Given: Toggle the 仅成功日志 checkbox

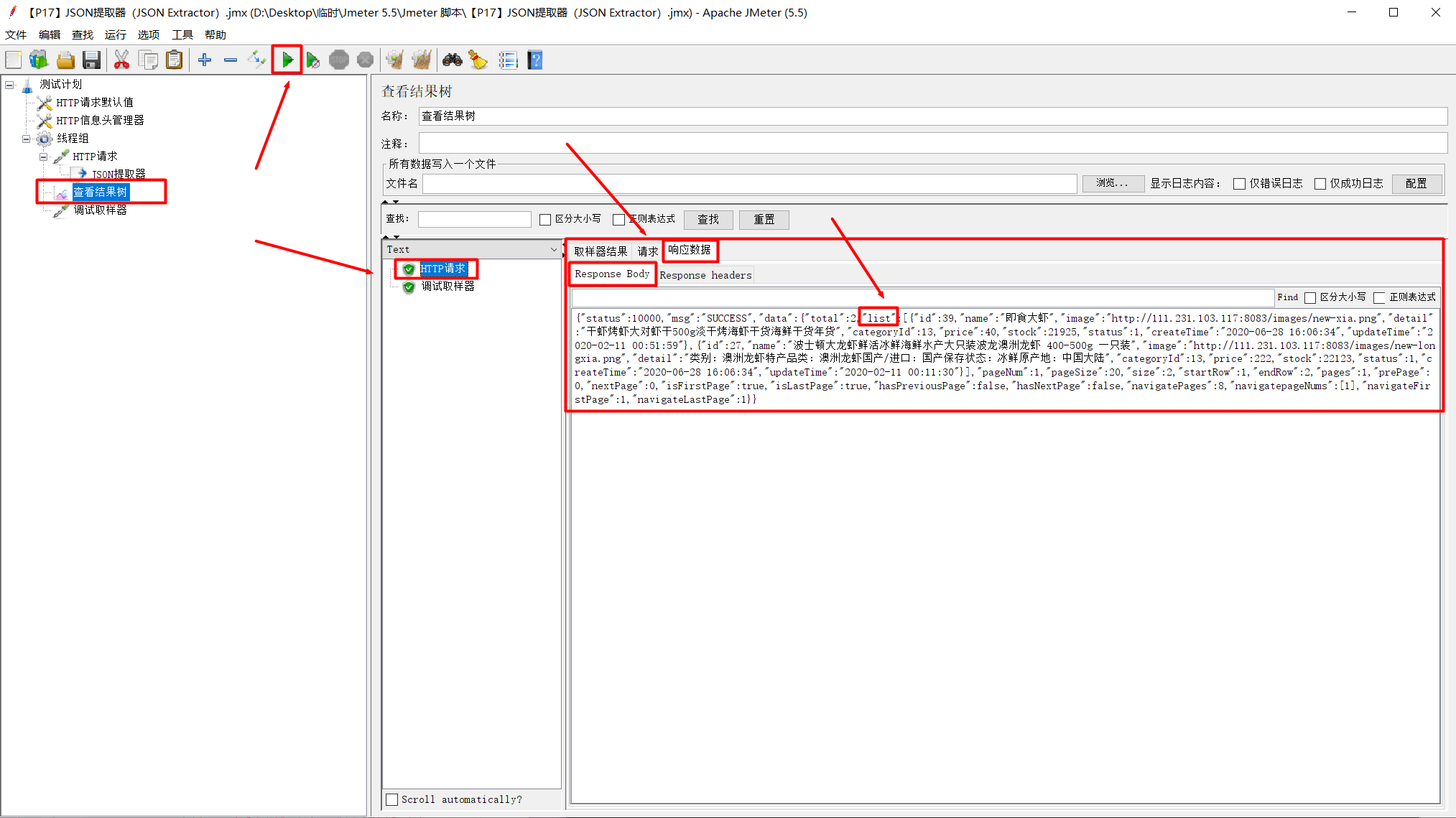Looking at the screenshot, I should click(1320, 184).
